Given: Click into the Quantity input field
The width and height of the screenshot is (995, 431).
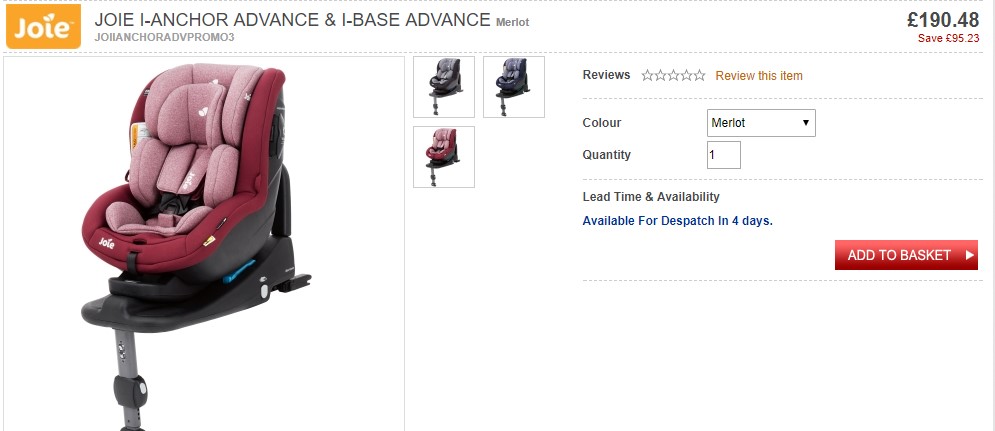Looking at the screenshot, I should [x=723, y=155].
